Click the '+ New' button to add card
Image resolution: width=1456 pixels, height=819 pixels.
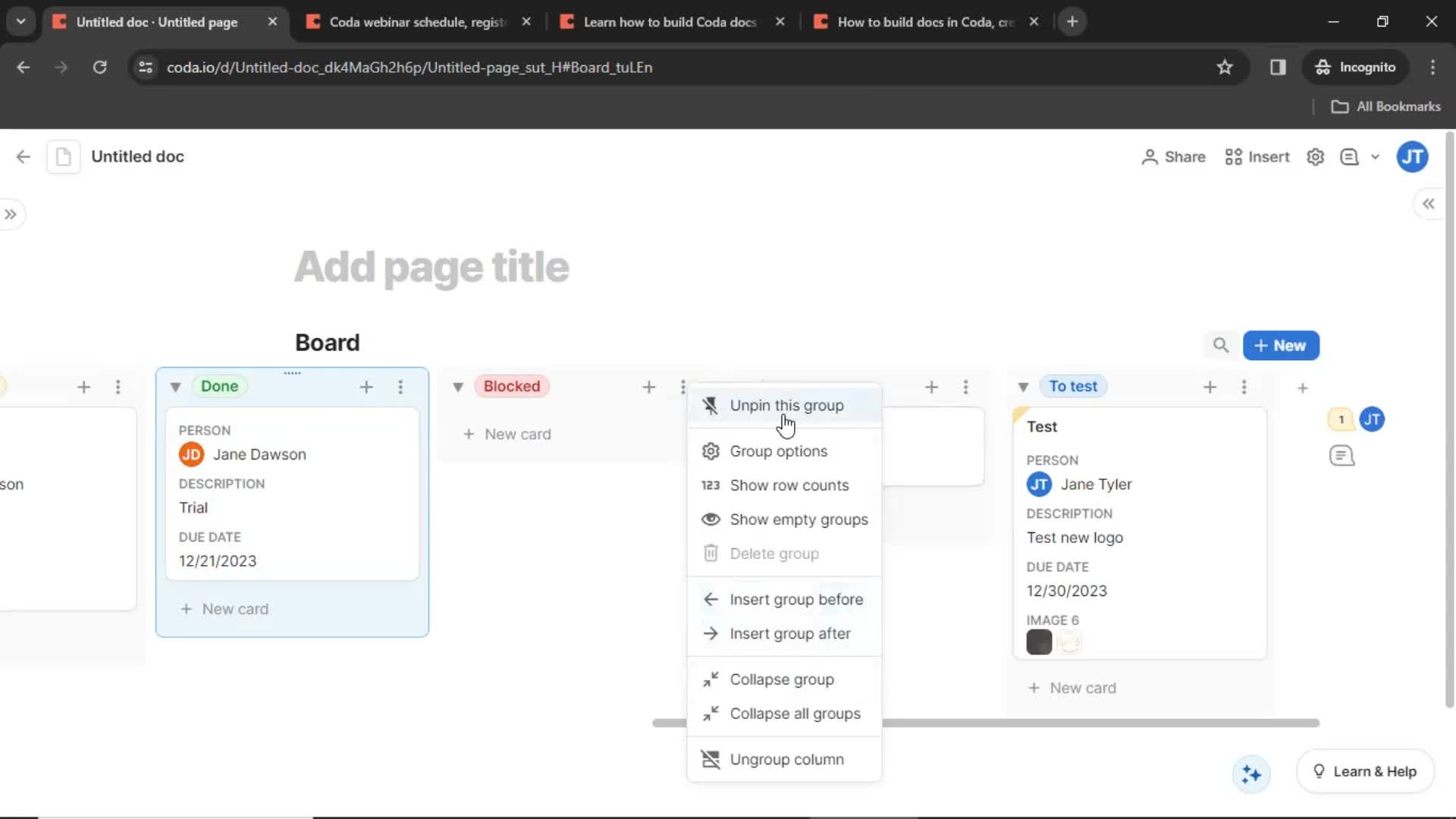point(1281,345)
